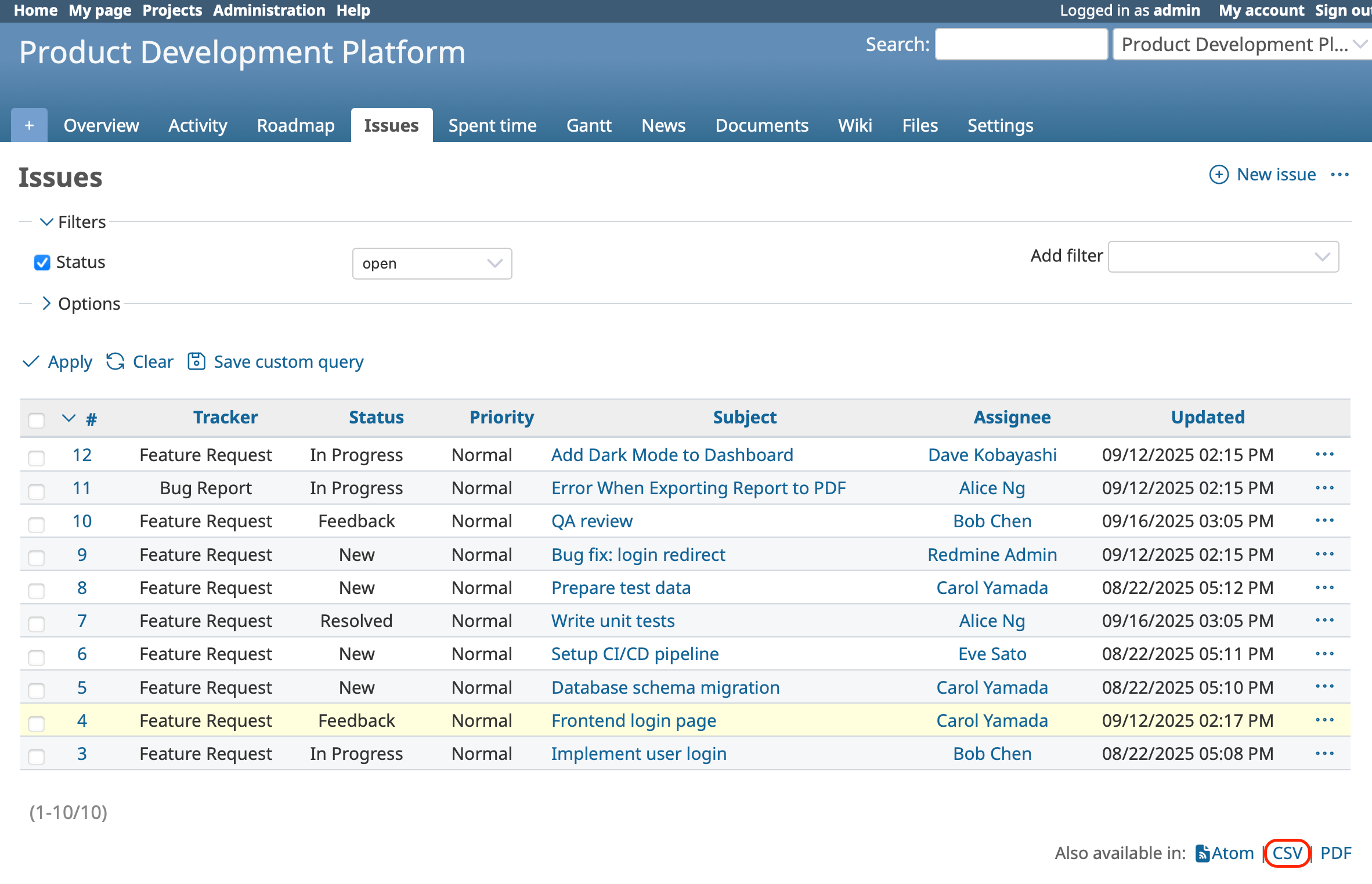Open the Add filter dropdown
The width and height of the screenshot is (1372, 884).
[x=1223, y=256]
